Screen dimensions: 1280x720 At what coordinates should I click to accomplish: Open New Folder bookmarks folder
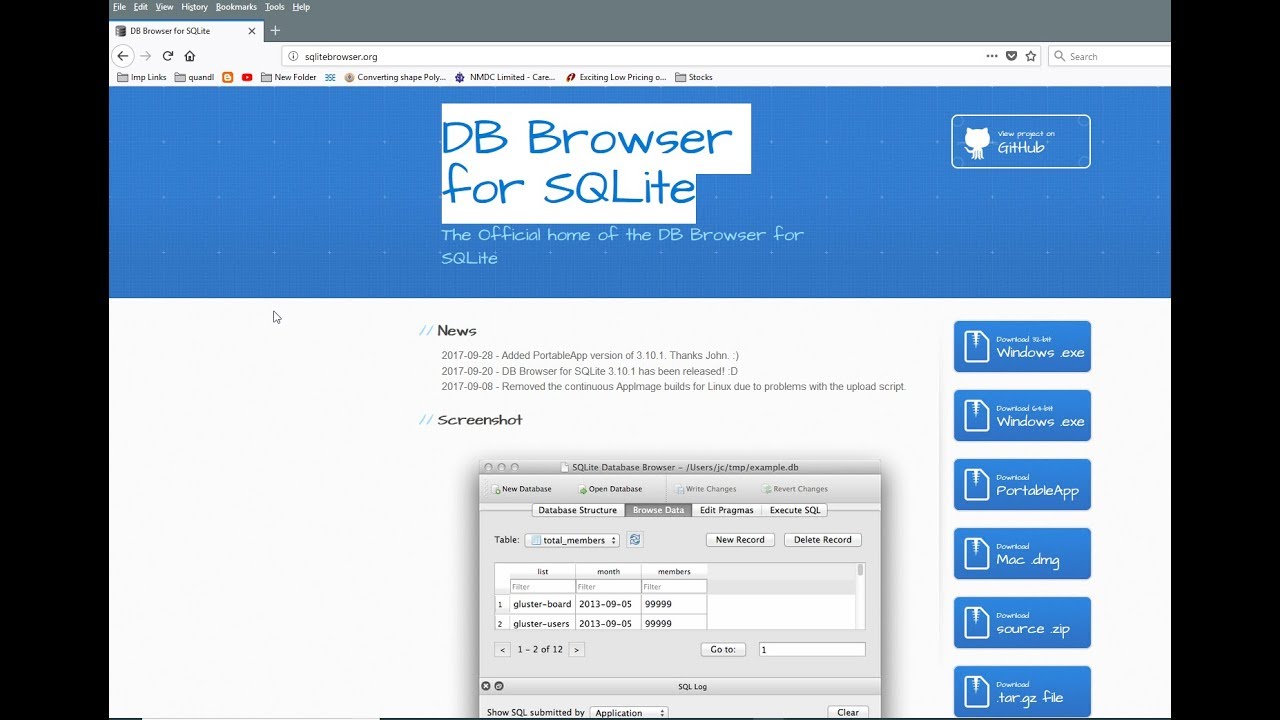click(289, 77)
